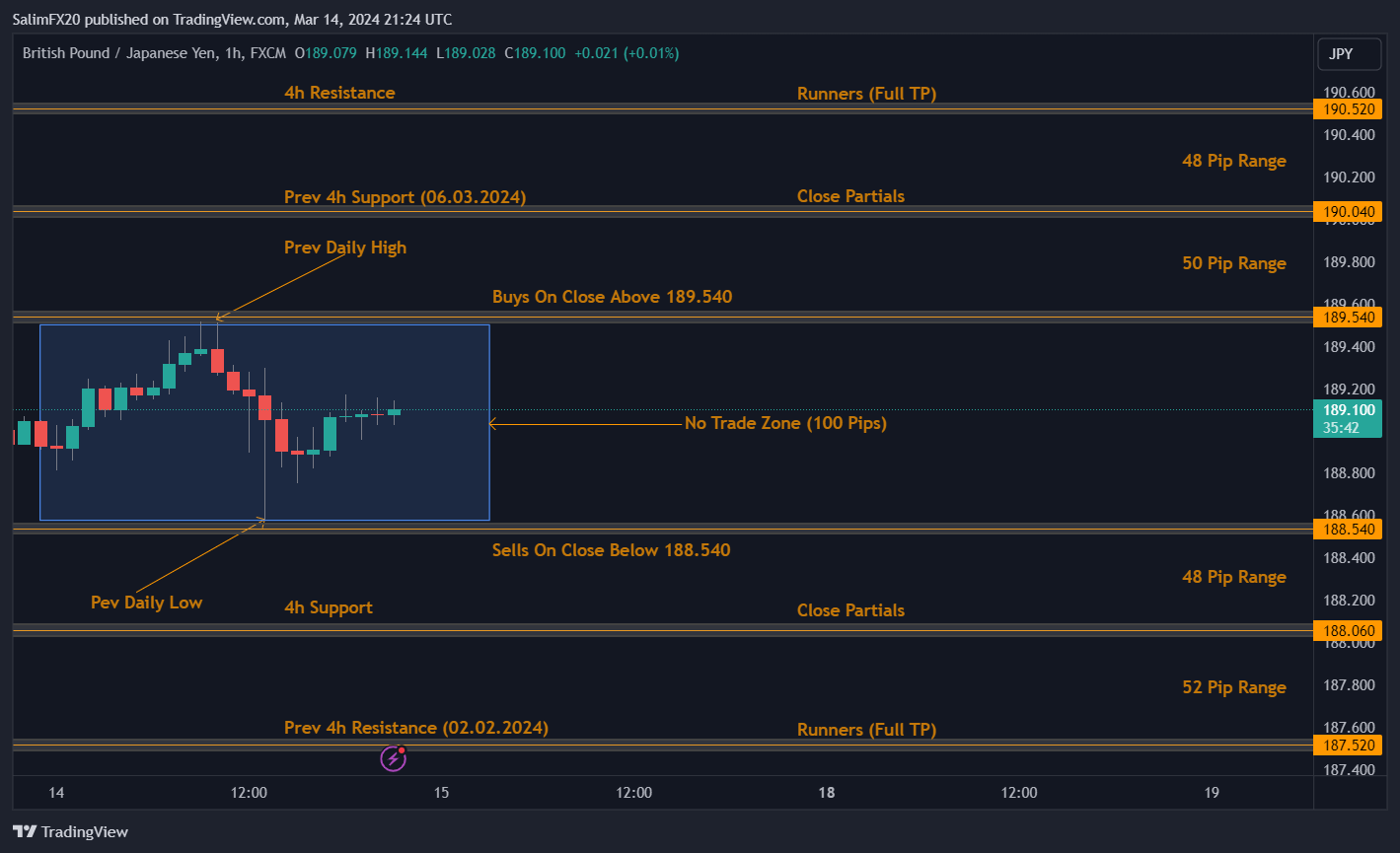The image size is (1400, 853).
Task: Click date 15 on the time axis
Action: [441, 793]
